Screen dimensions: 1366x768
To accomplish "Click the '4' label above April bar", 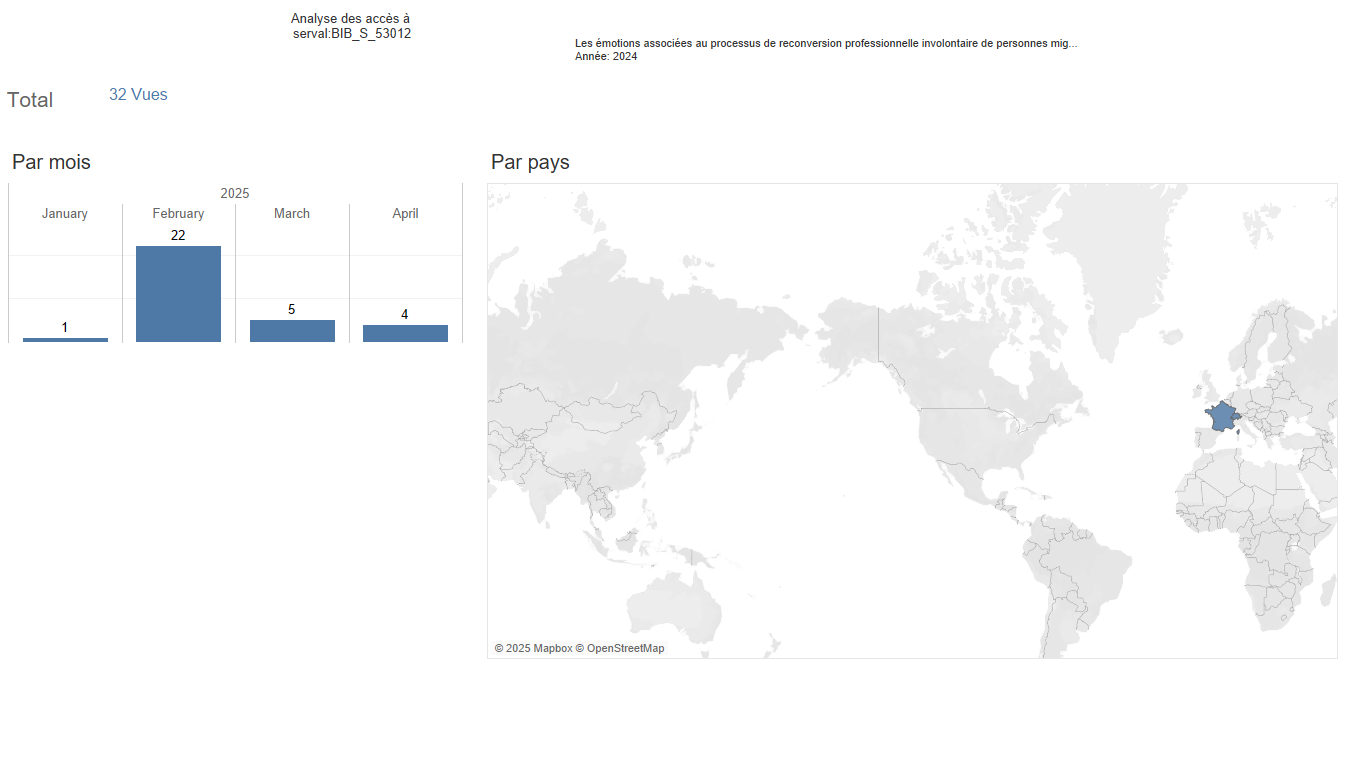I will tap(405, 315).
